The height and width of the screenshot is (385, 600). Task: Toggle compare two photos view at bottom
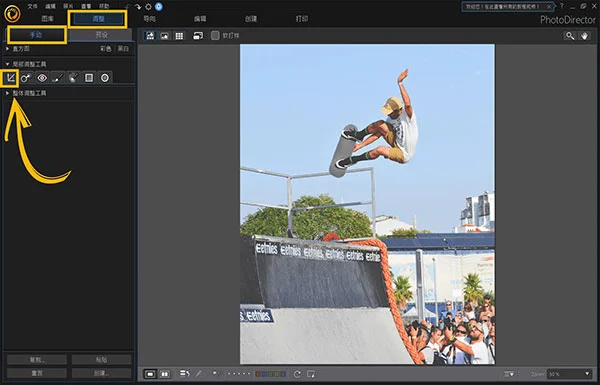tap(165, 374)
